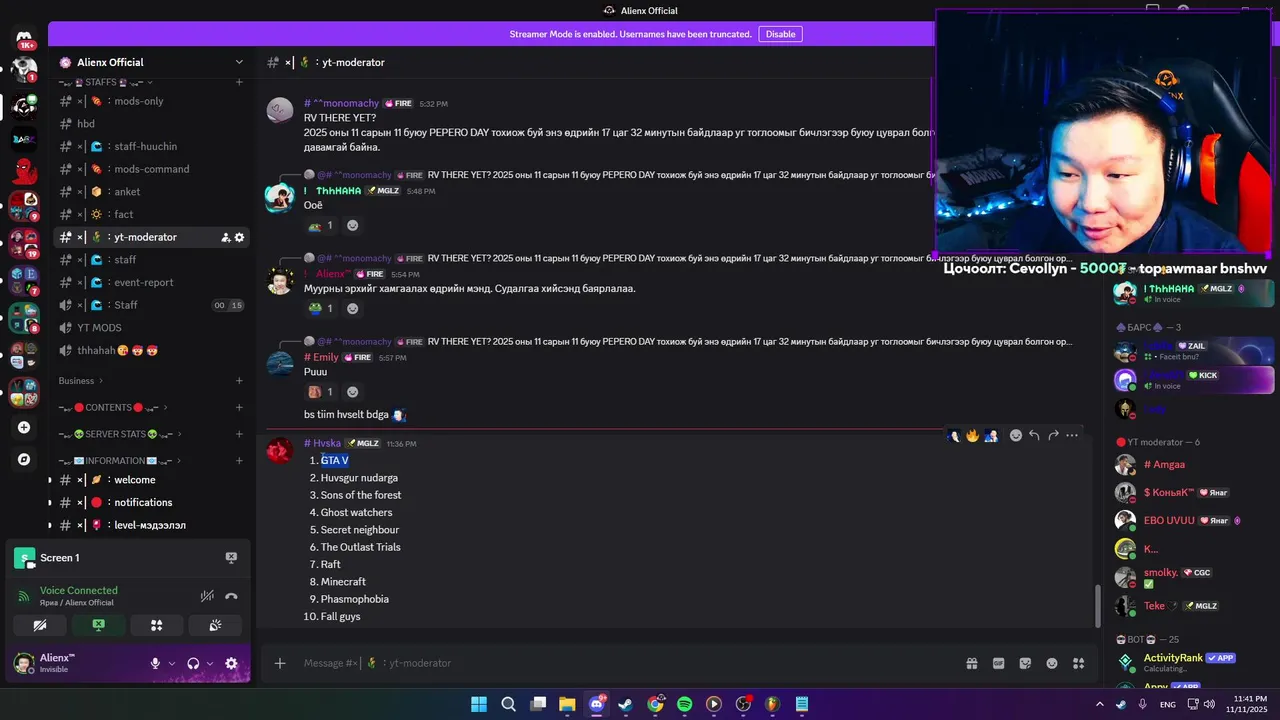Add reaction to Hvska's message
Screen dimensions: 1280x720
[x=1016, y=436]
